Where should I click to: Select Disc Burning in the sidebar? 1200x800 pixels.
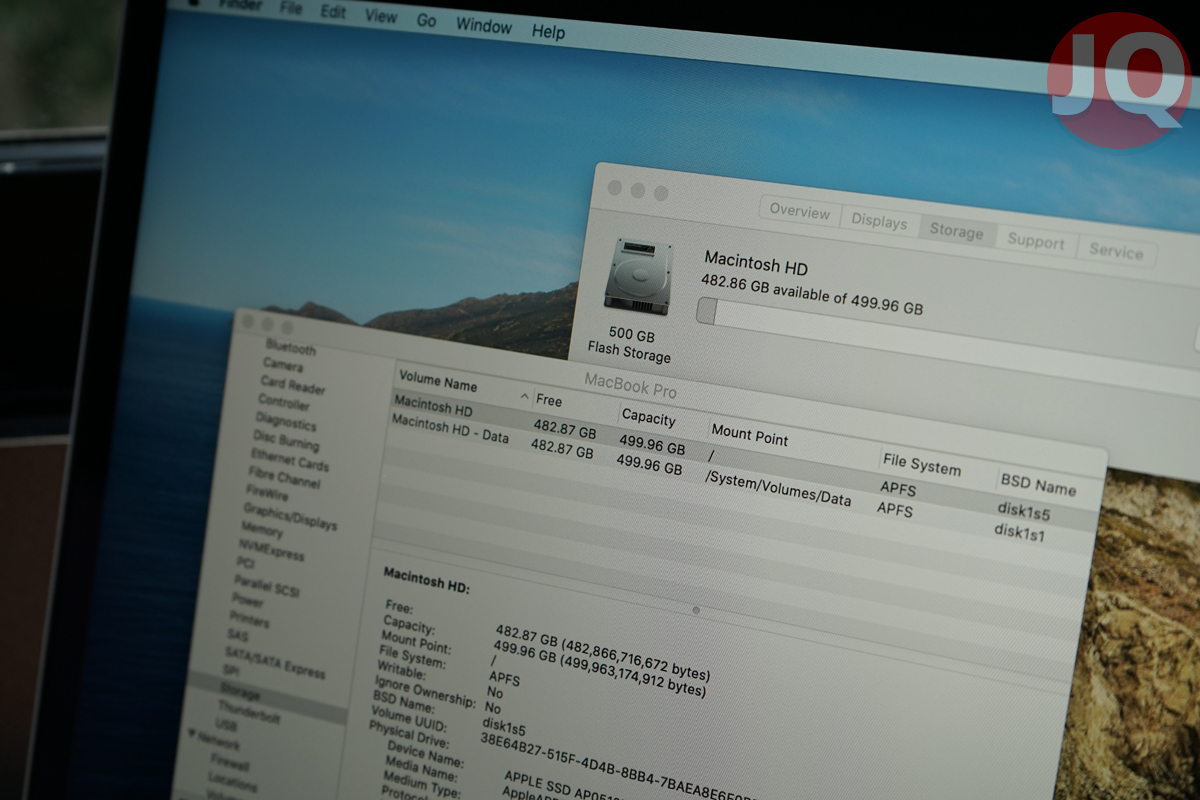click(286, 441)
